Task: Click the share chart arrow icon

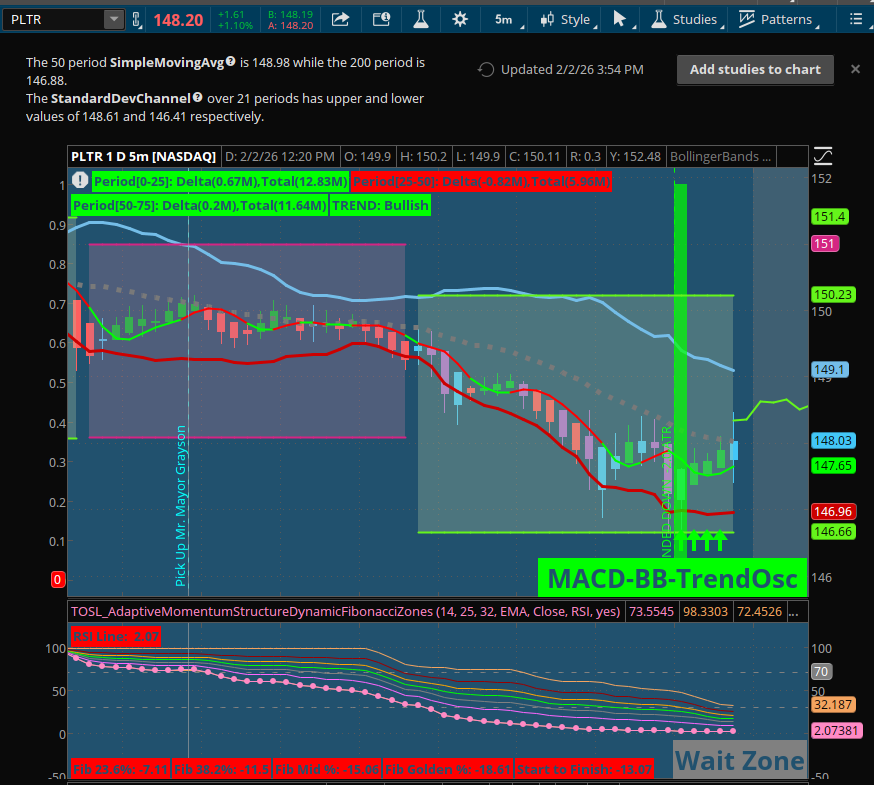Action: [340, 19]
